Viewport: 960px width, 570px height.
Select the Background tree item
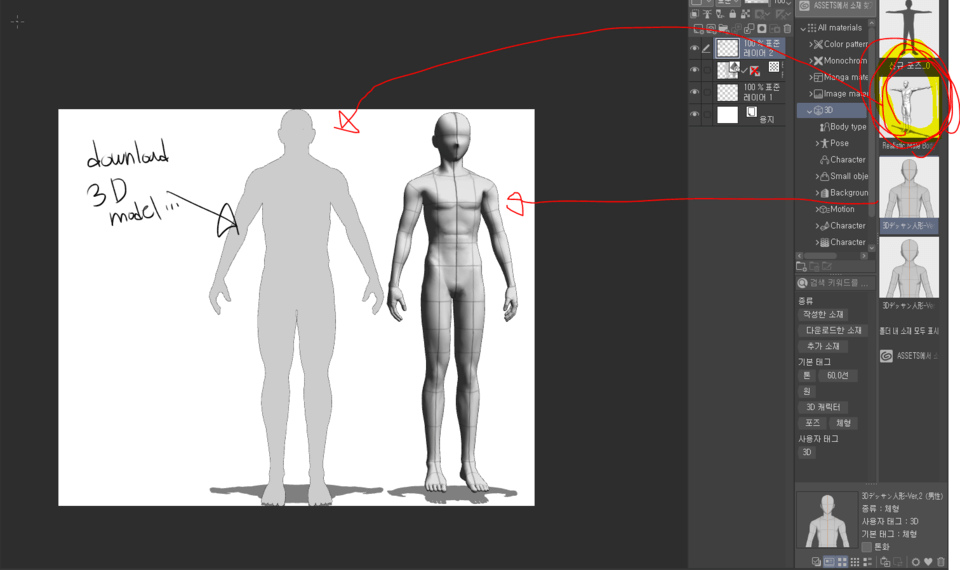(844, 193)
